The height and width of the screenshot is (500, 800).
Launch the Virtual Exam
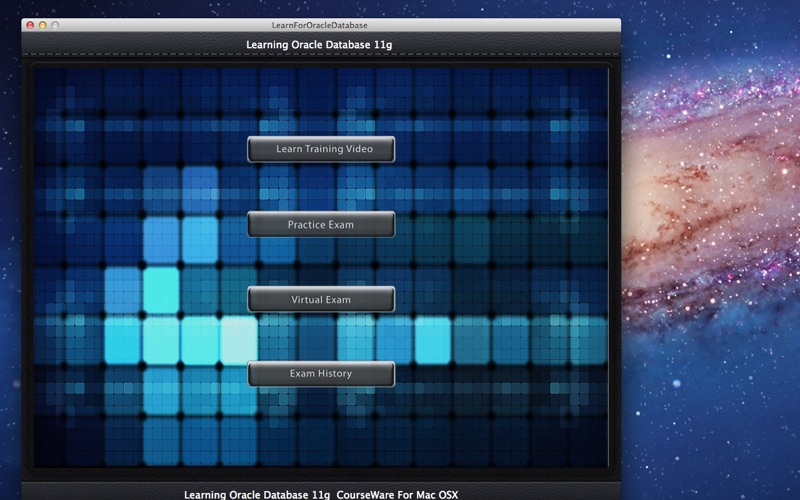(x=321, y=299)
